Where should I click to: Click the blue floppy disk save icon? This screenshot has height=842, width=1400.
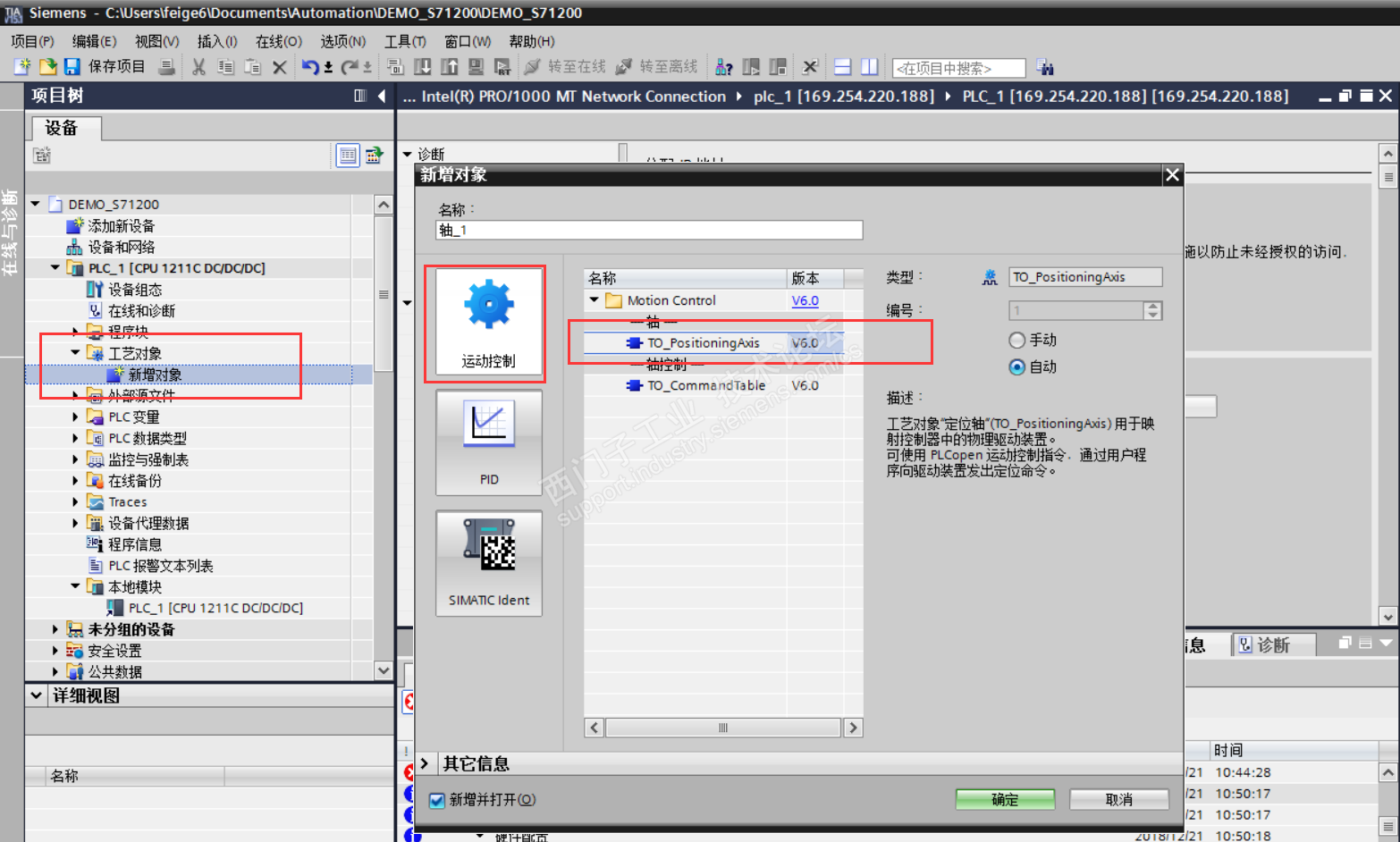click(x=72, y=67)
